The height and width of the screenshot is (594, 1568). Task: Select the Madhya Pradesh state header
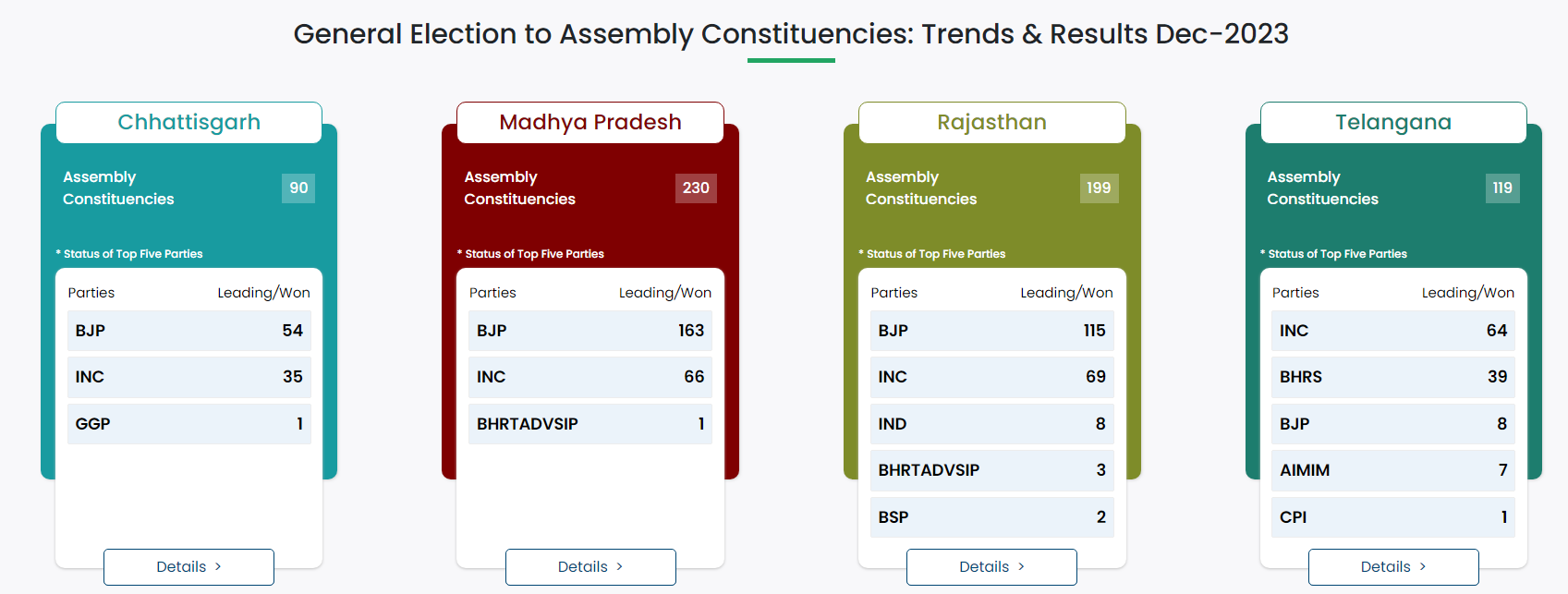(590, 122)
